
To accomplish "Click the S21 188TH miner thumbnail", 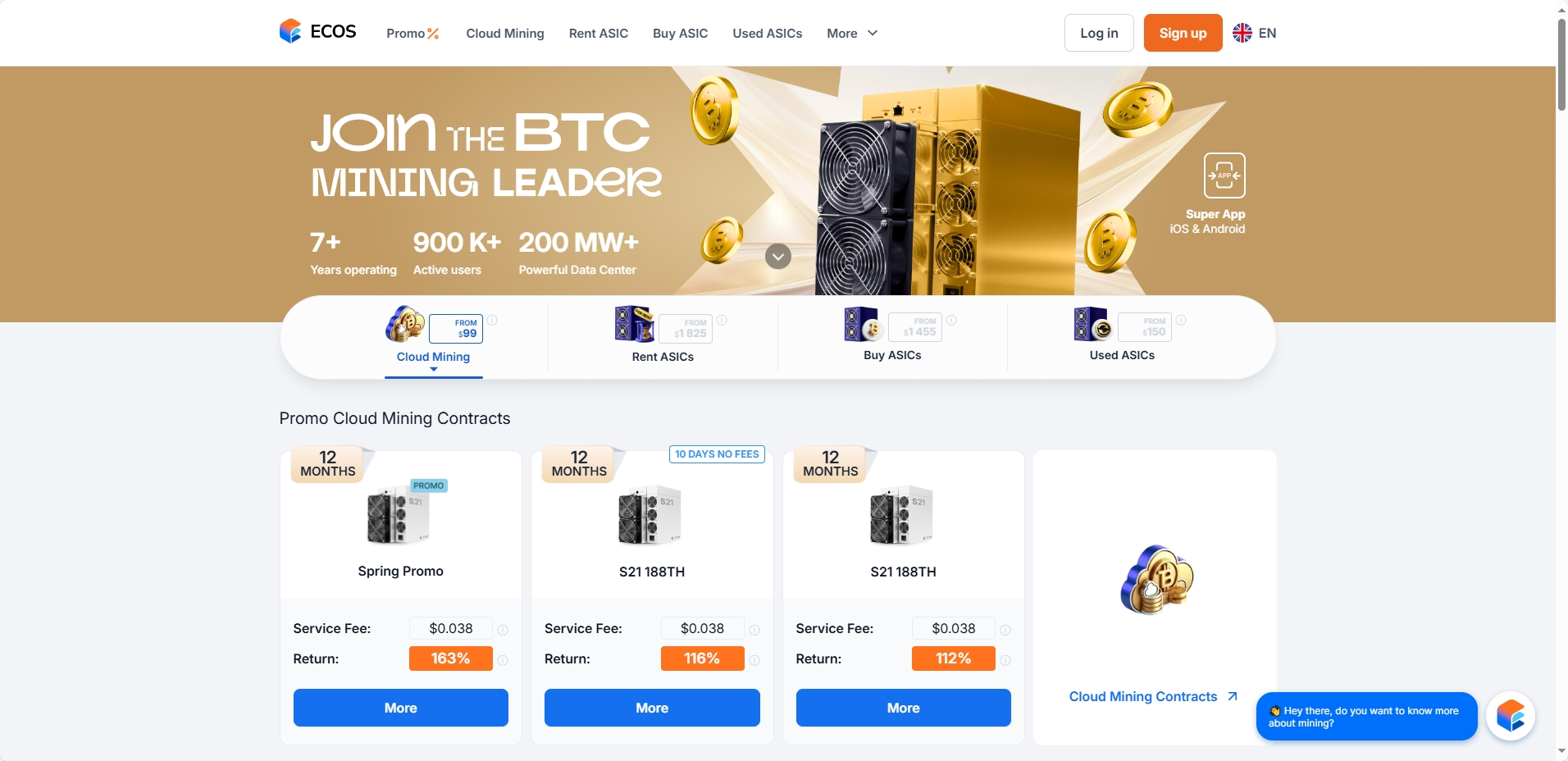I will [x=650, y=516].
